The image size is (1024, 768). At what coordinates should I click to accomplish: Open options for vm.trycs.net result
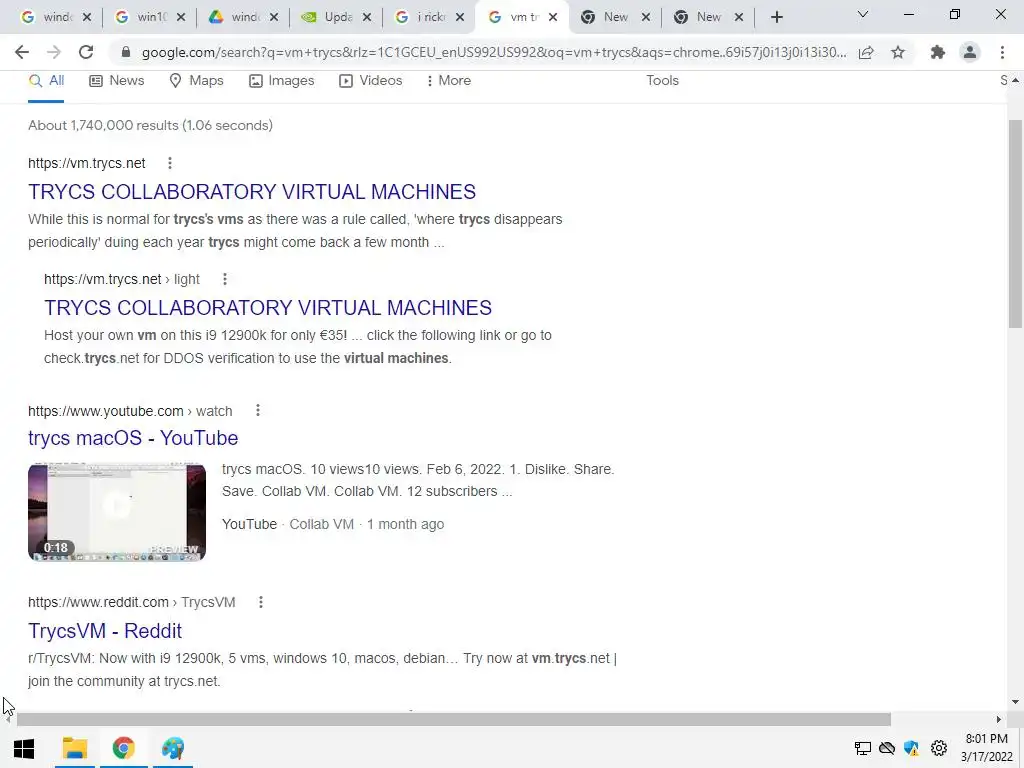pos(170,163)
